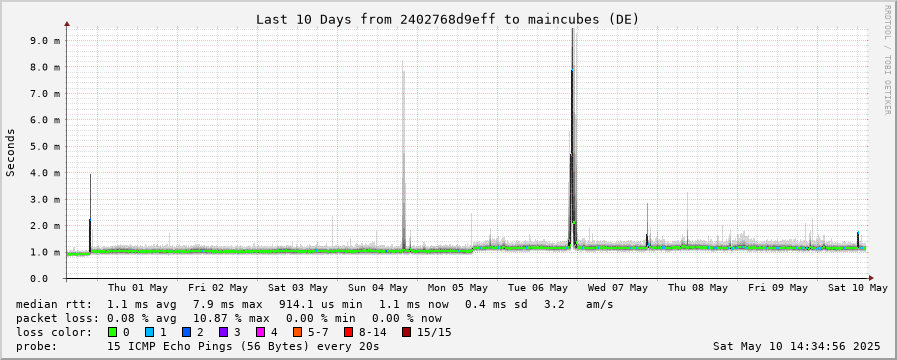The height and width of the screenshot is (360, 897).
Task: Click the light blue loss swatch for 1
Action: (149, 332)
